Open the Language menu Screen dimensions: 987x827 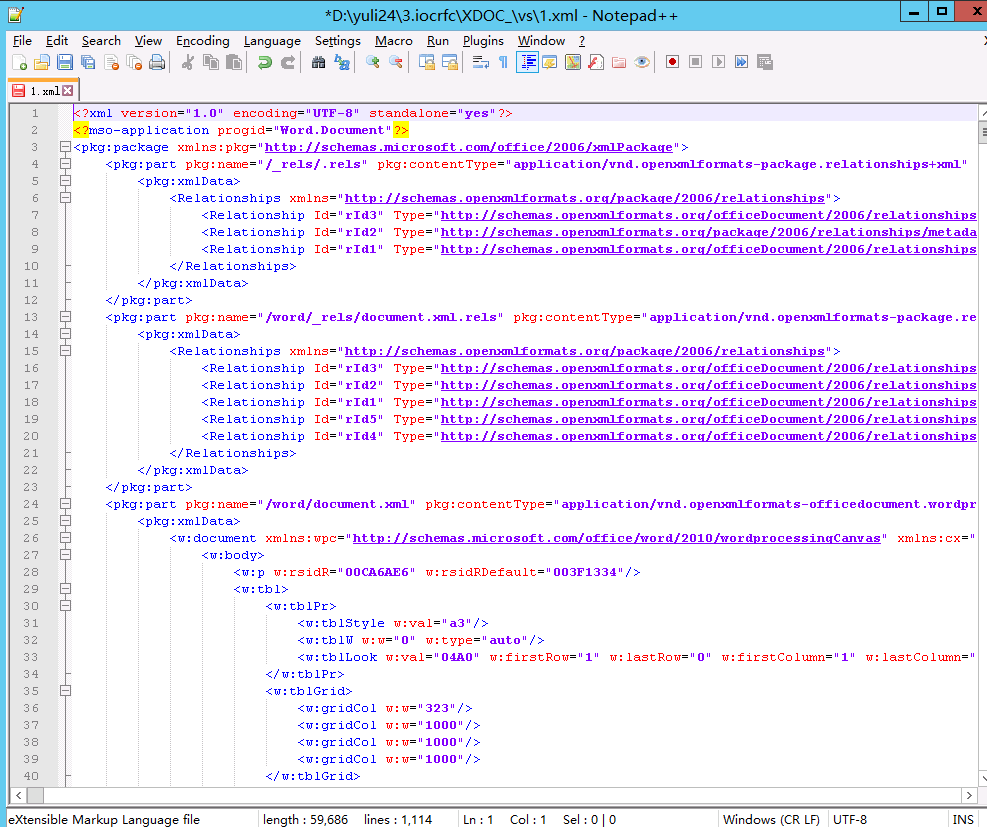[x=272, y=41]
